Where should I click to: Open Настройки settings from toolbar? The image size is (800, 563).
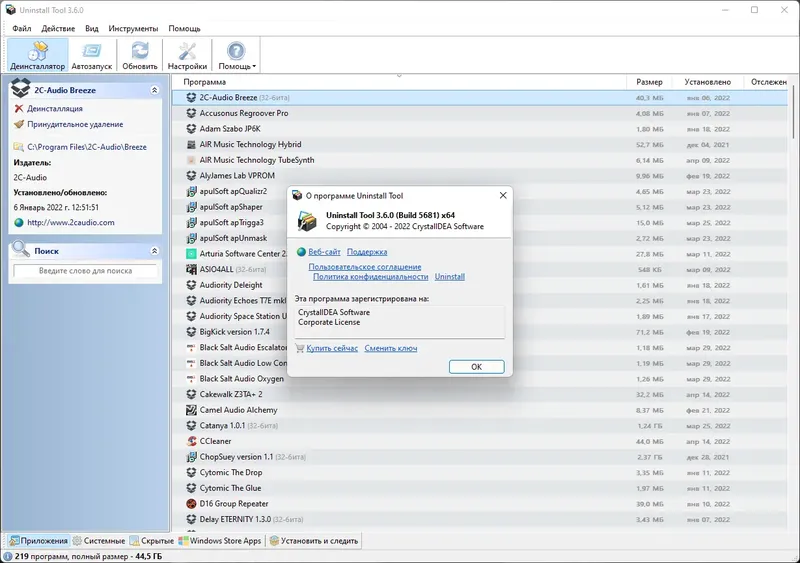187,55
